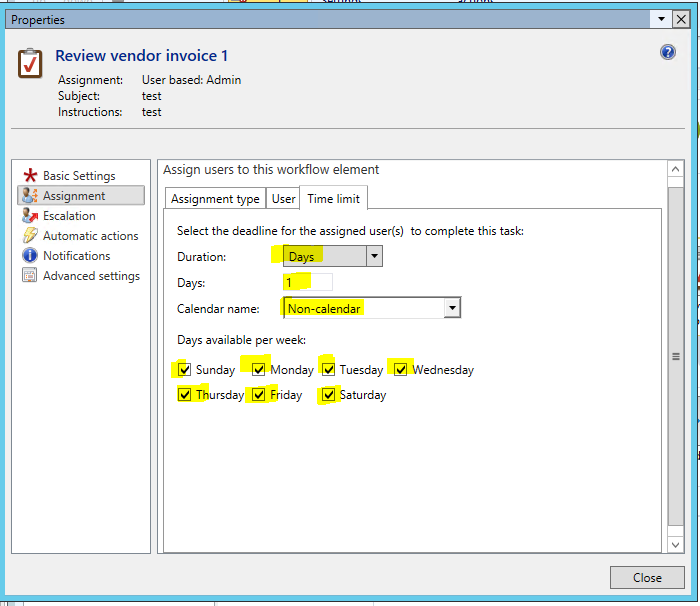Uncheck the Friday checkbox
The width and height of the screenshot is (700, 606).
tap(259, 394)
